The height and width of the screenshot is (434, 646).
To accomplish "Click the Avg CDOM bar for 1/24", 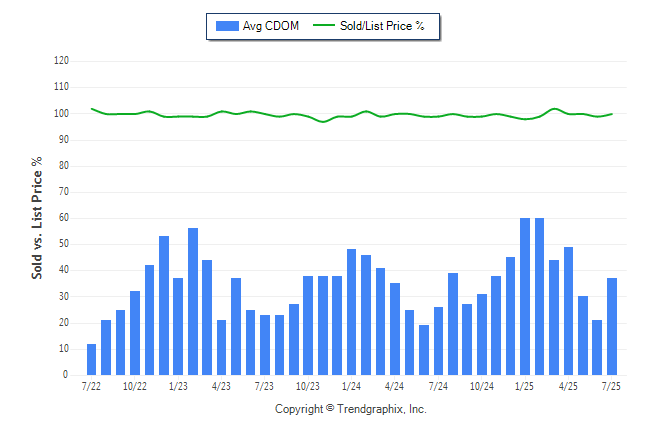I will point(351,312).
